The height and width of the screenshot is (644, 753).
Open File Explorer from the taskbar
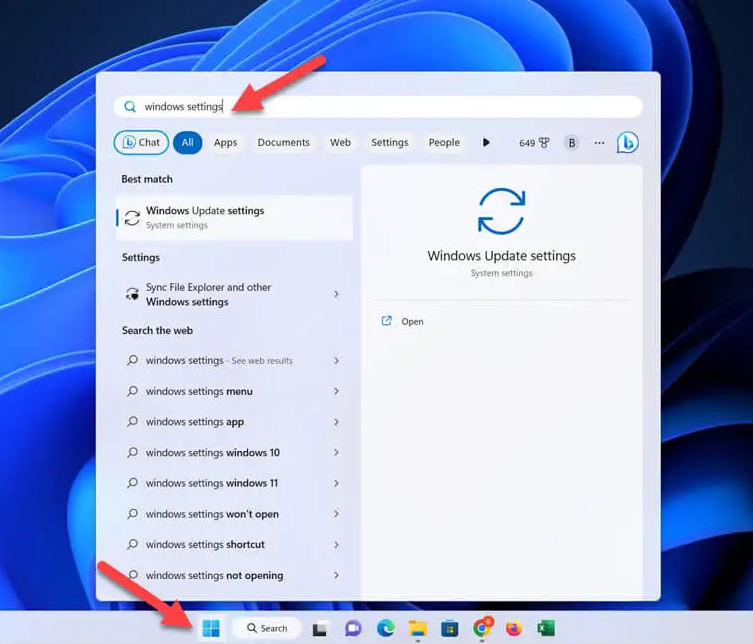(x=418, y=628)
